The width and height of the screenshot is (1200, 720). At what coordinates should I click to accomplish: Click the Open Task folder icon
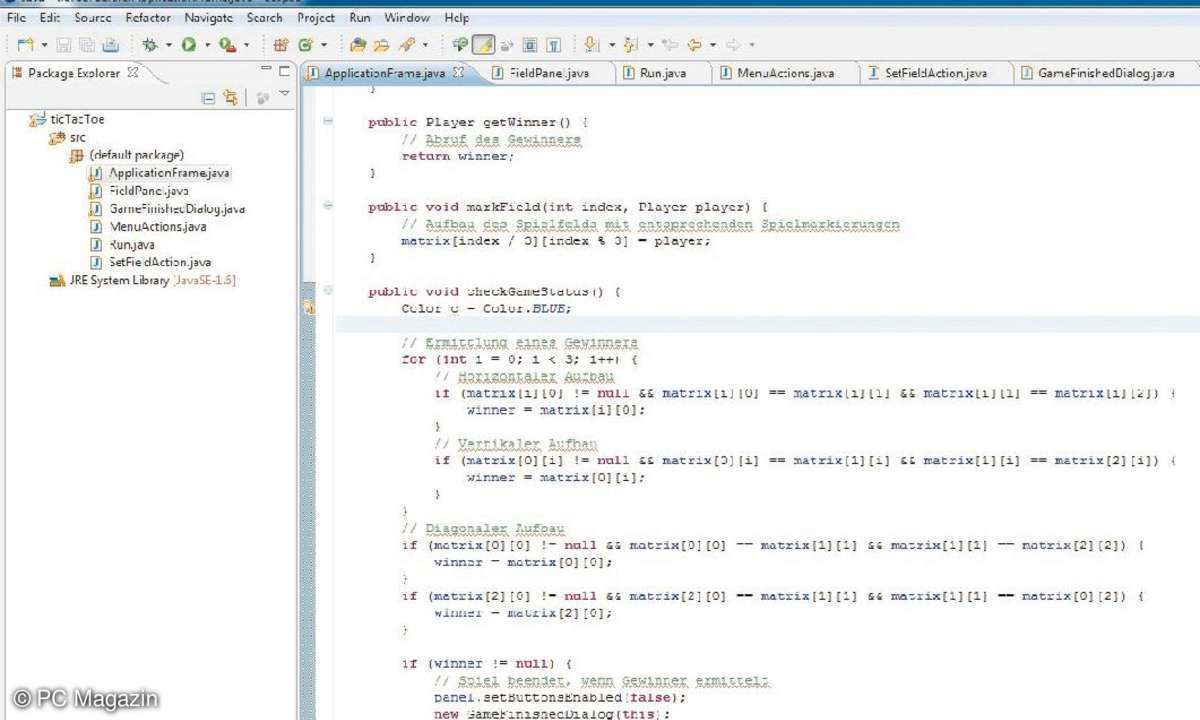tap(381, 45)
